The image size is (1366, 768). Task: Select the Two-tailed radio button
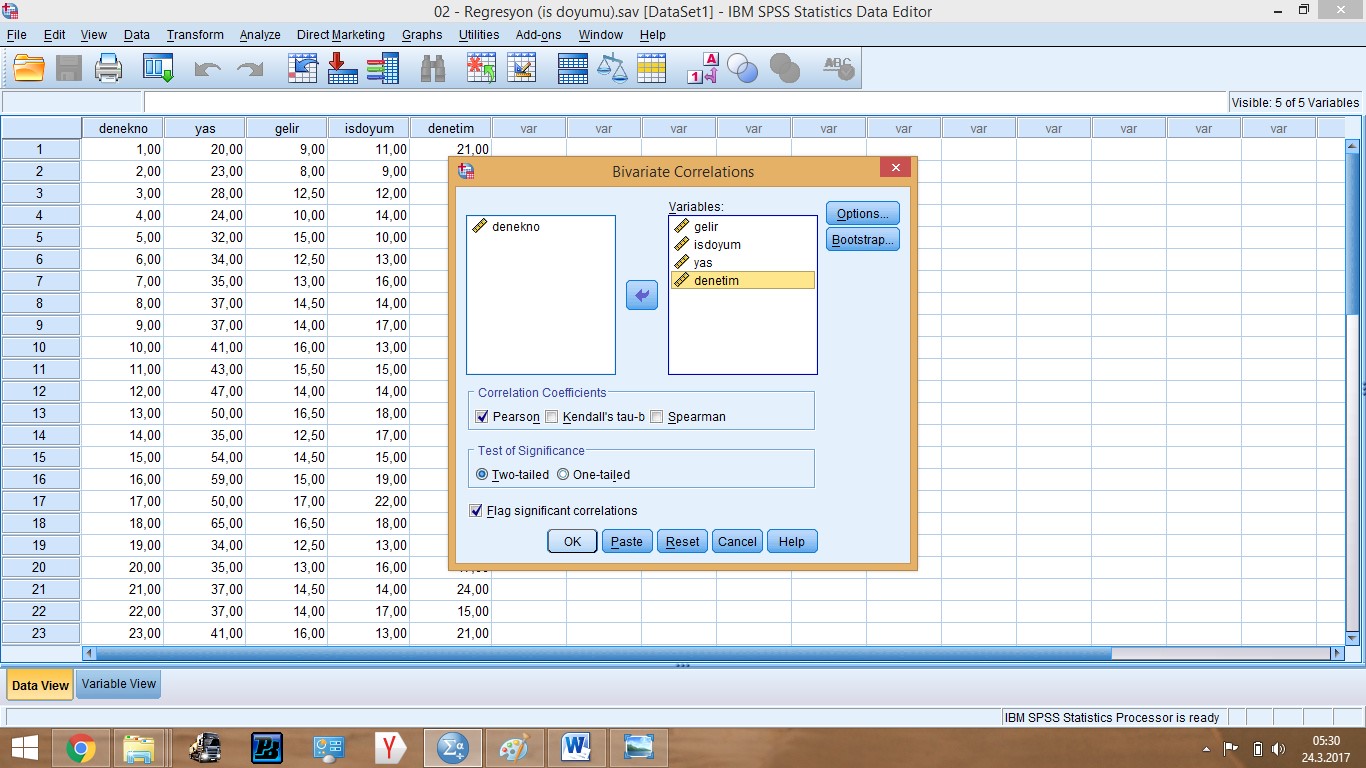click(482, 475)
